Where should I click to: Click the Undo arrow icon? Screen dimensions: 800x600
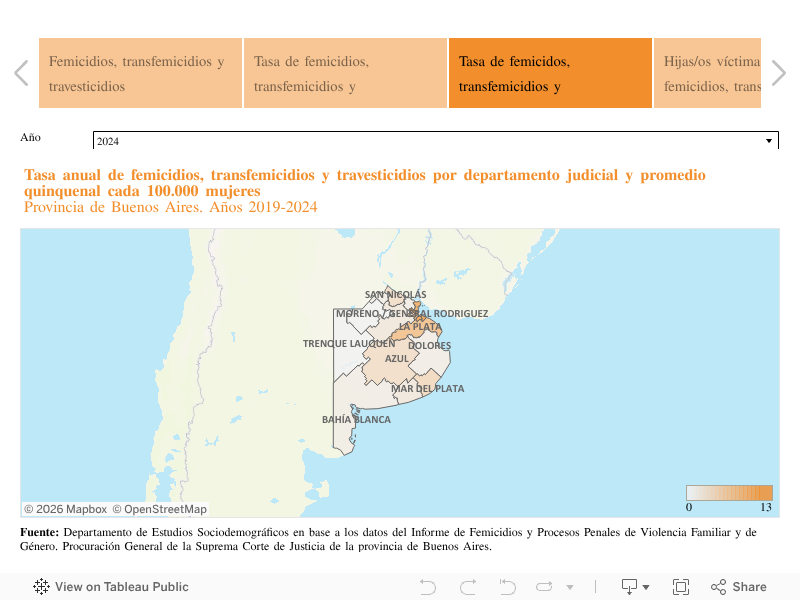point(428,587)
